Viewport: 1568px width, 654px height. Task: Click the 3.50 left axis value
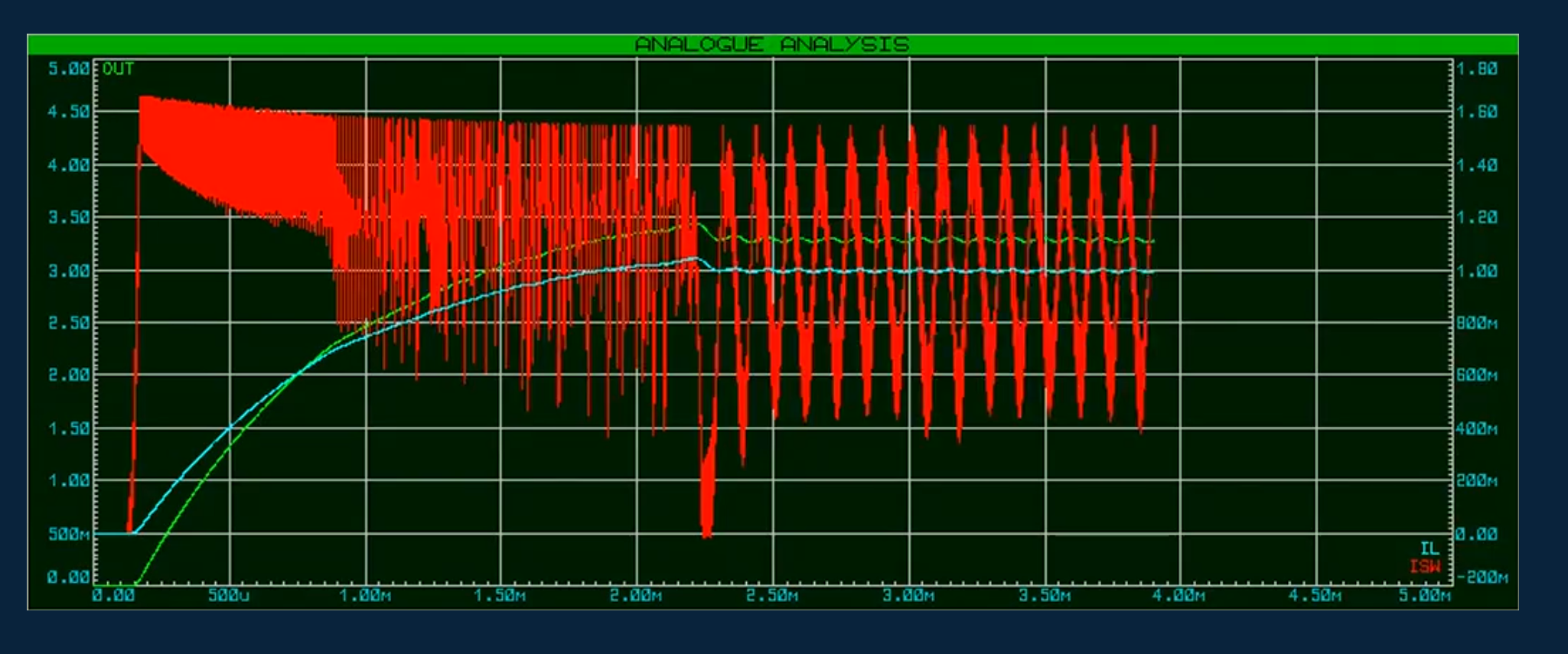tap(69, 217)
